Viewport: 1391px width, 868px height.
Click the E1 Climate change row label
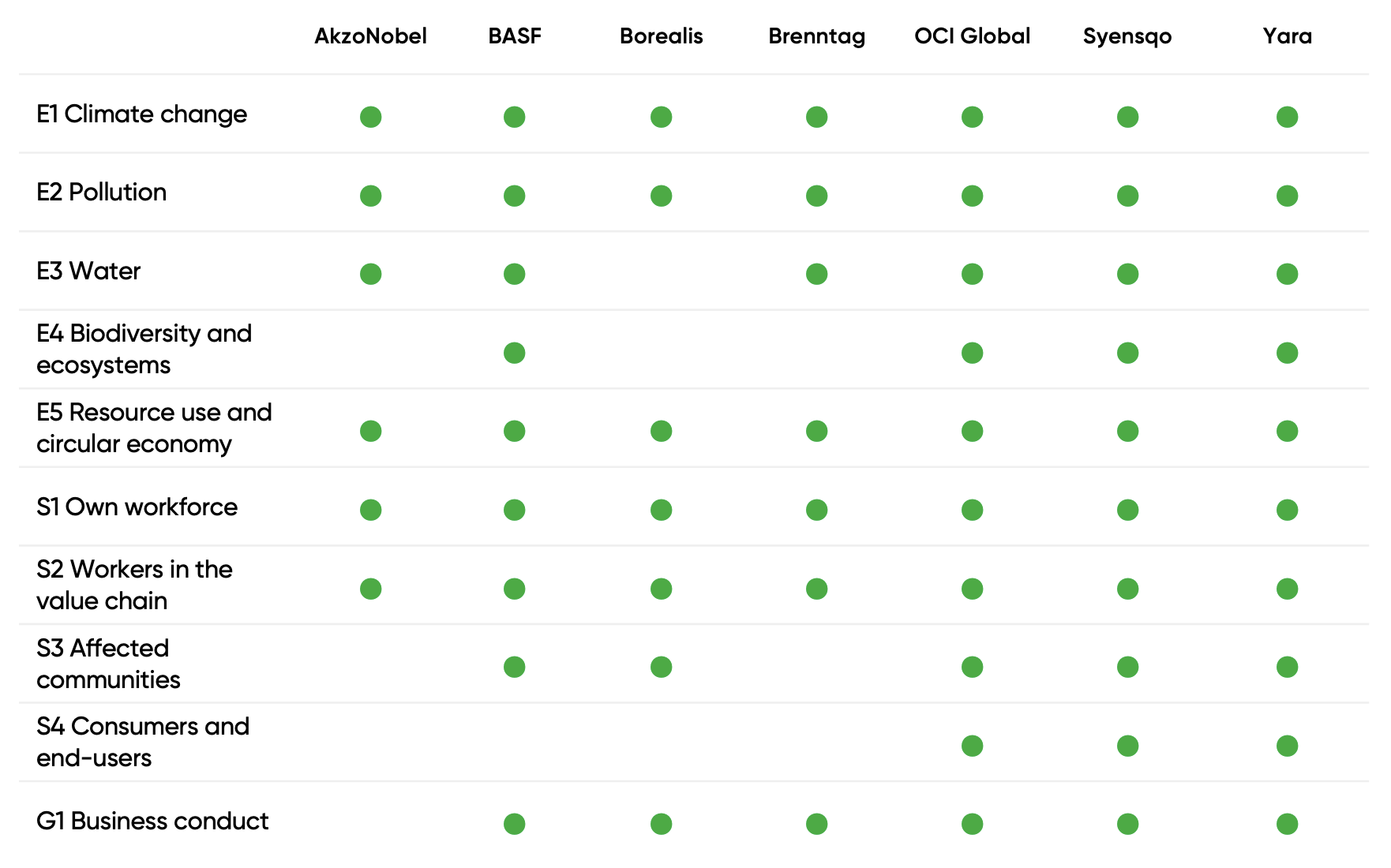pyautogui.click(x=141, y=114)
